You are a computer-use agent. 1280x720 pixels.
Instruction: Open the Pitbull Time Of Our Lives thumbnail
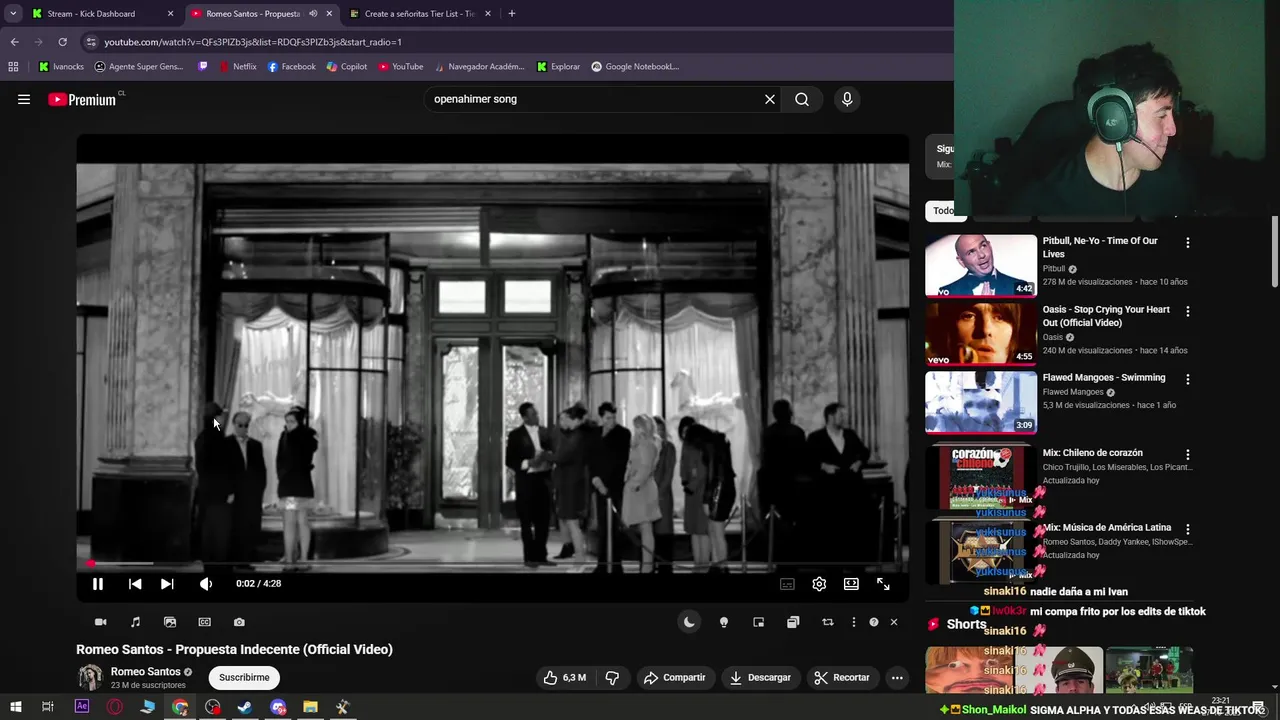pyautogui.click(x=981, y=265)
